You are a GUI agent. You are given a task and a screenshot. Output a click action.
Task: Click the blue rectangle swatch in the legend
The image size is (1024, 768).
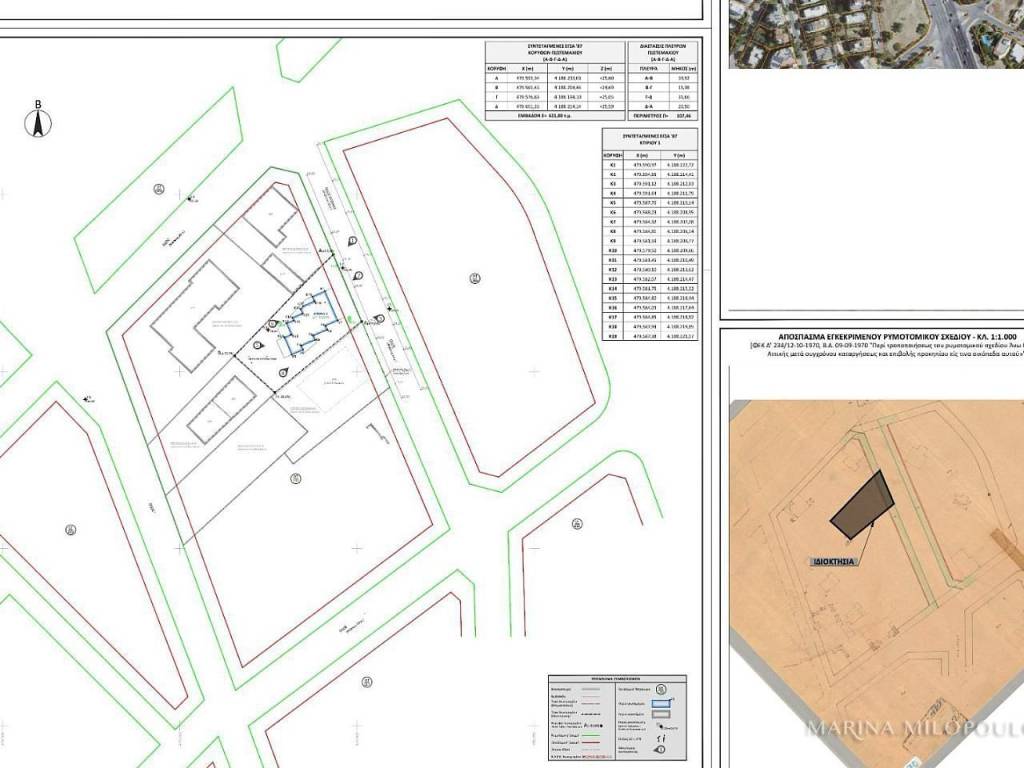tap(661, 703)
